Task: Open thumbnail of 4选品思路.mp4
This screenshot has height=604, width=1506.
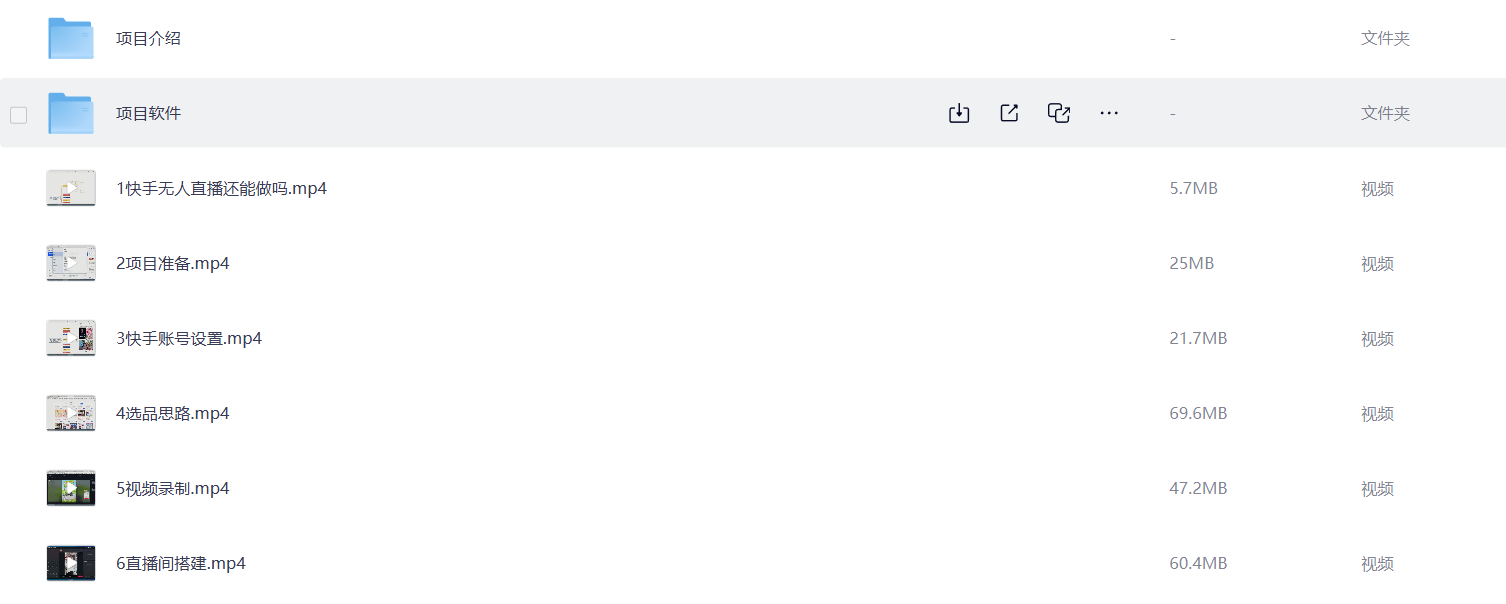Action: click(x=71, y=413)
